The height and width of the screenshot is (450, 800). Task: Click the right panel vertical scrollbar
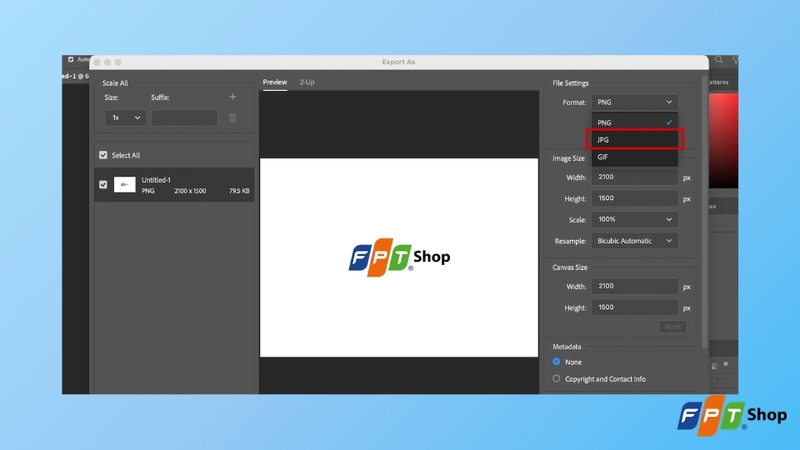(705, 212)
